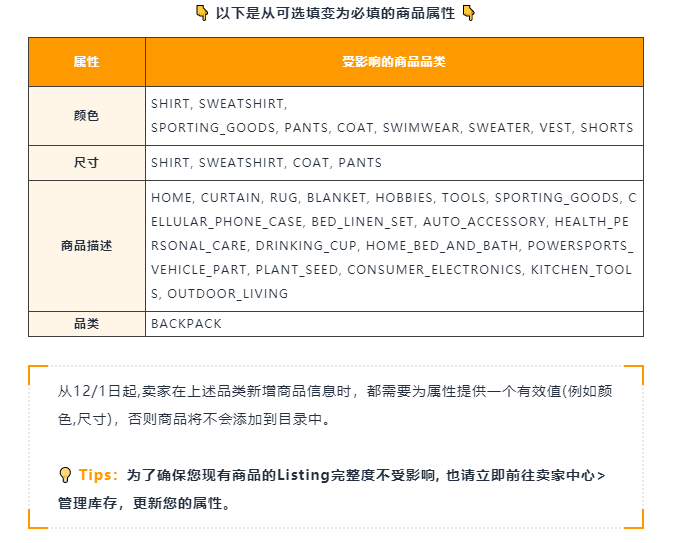Click the SHIRT, SWEATSHIRT, COAT, PANTS cell

(266, 163)
